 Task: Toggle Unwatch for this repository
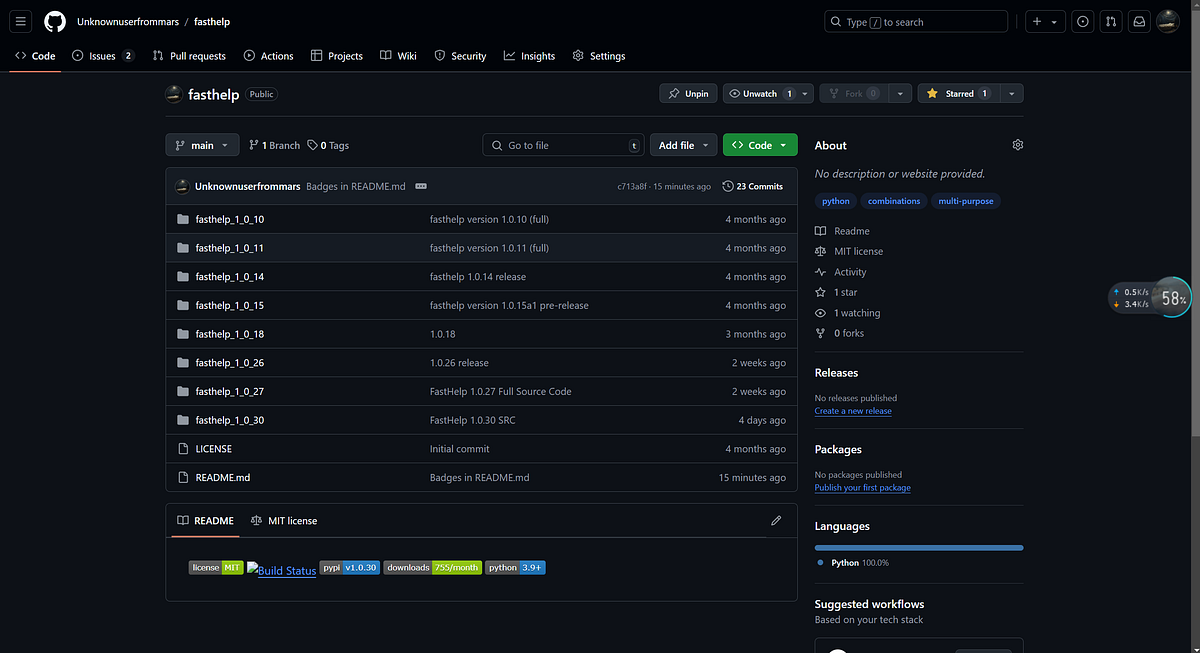coord(760,92)
